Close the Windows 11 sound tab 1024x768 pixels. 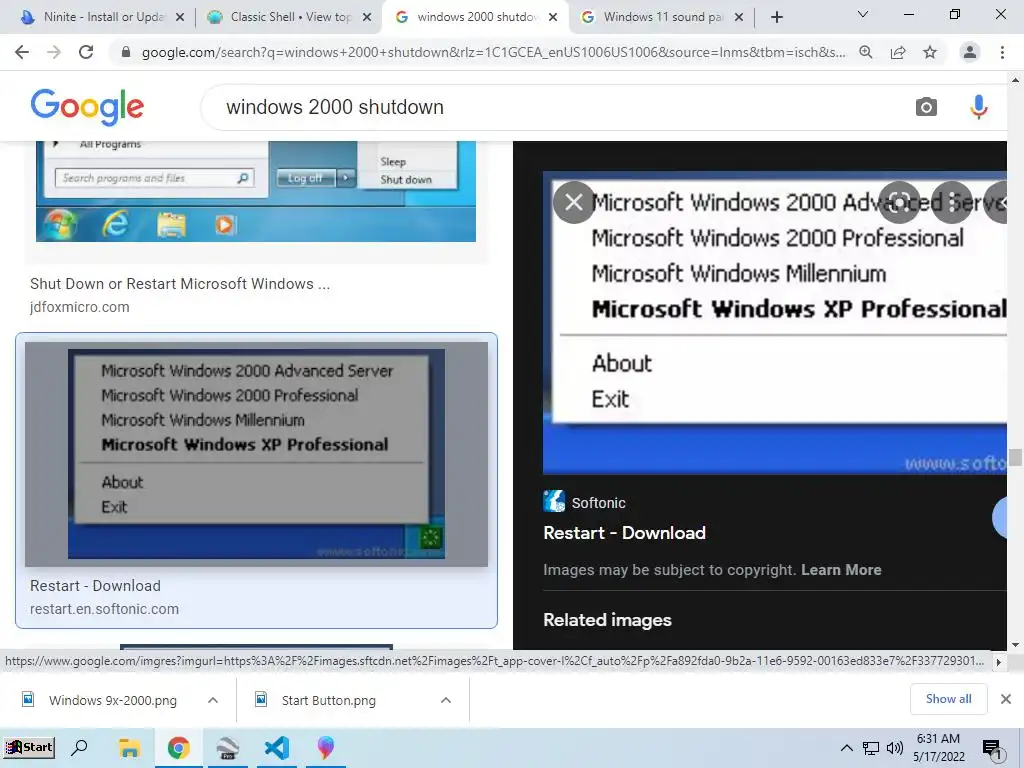739,18
